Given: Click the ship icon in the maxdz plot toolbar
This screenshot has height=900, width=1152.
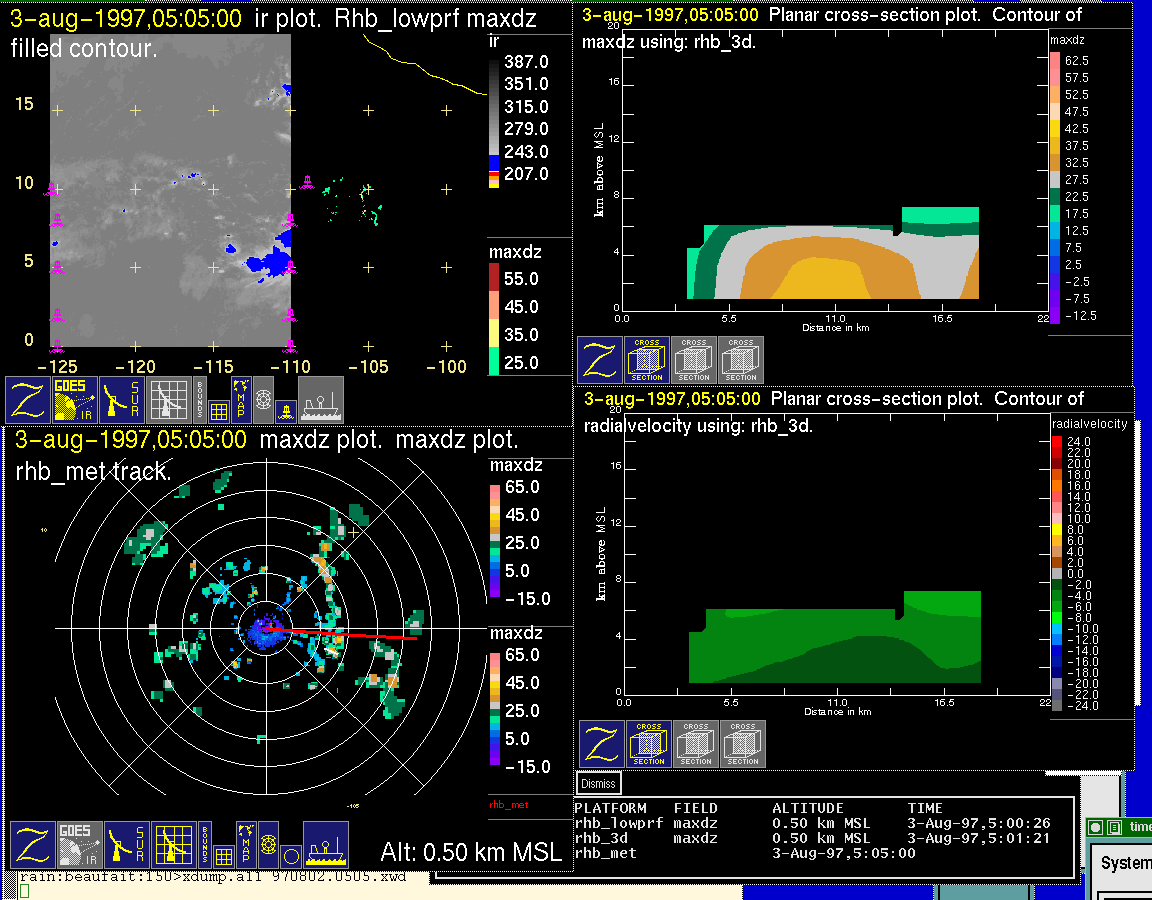Looking at the screenshot, I should click(326, 845).
